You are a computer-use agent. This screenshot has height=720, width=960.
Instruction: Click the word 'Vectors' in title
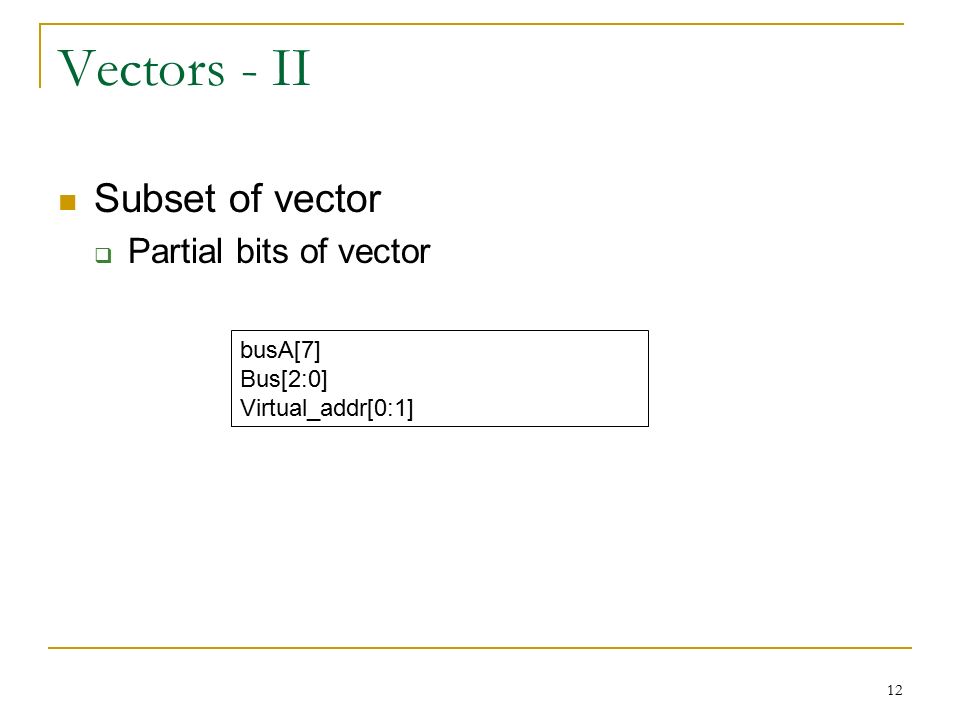click(141, 69)
